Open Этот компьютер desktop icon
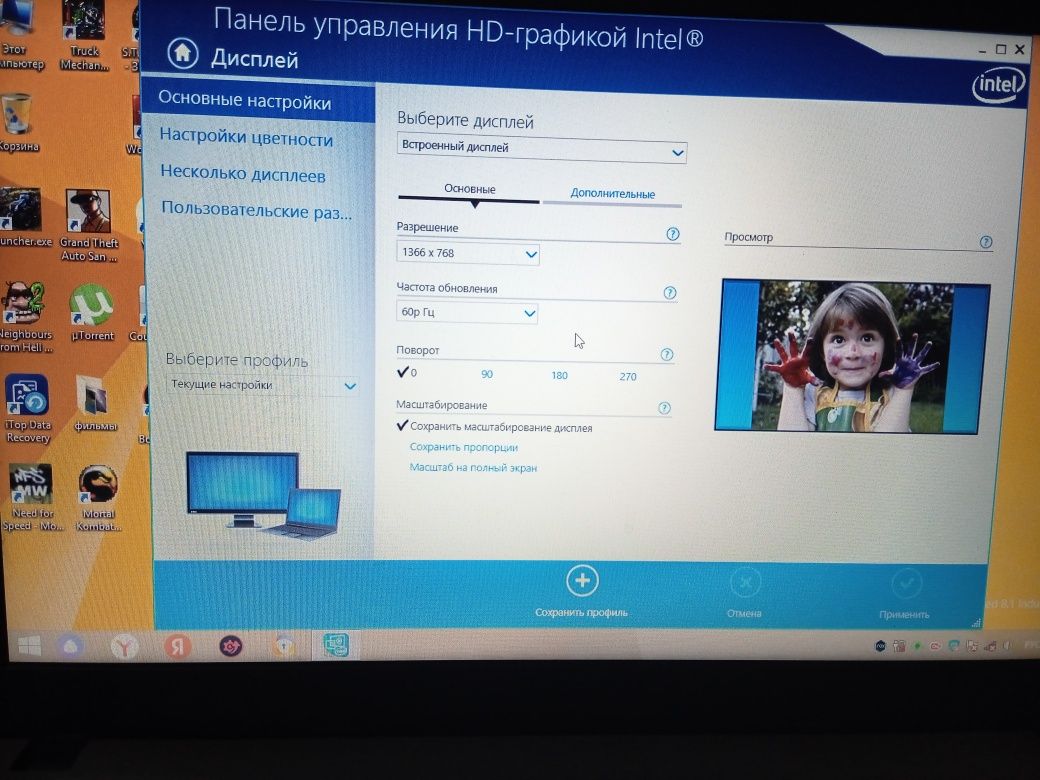 pos(19,36)
